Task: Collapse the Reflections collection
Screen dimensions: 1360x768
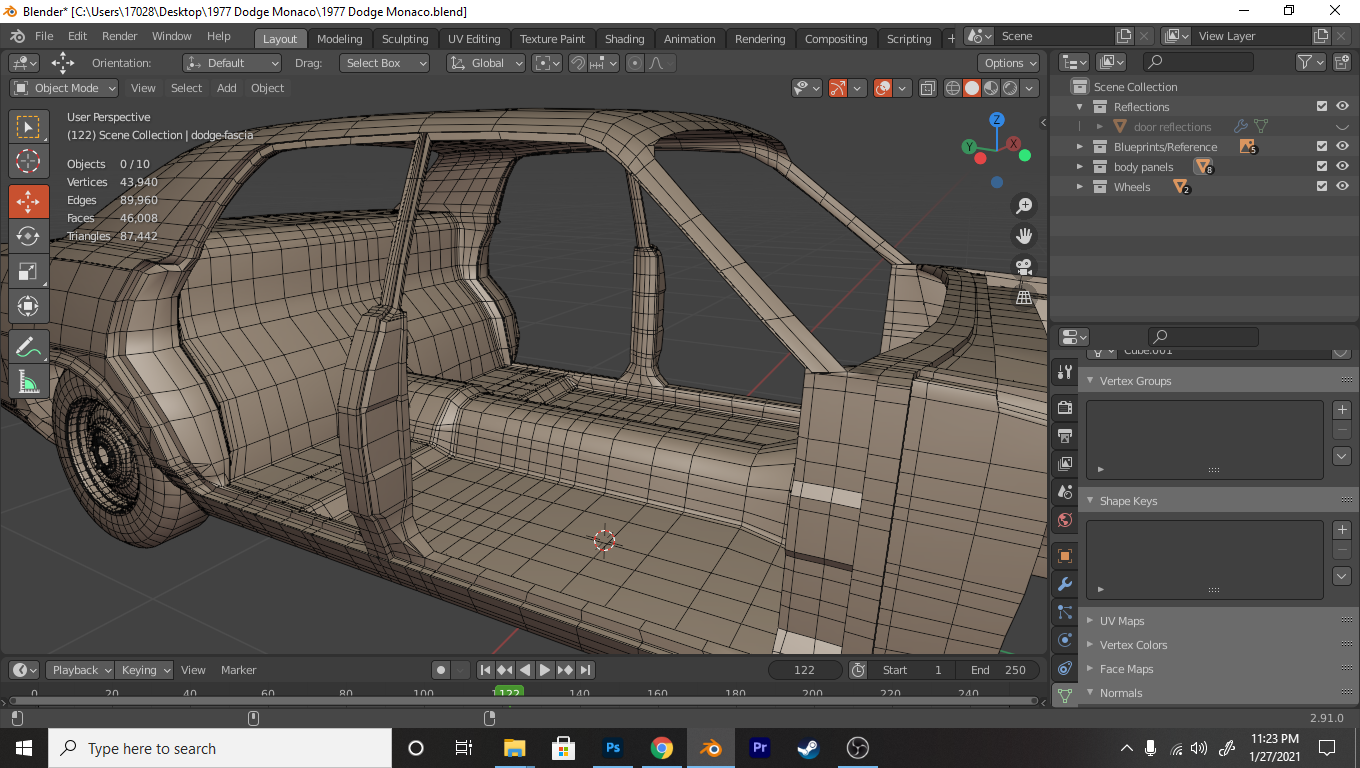Action: [1080, 107]
